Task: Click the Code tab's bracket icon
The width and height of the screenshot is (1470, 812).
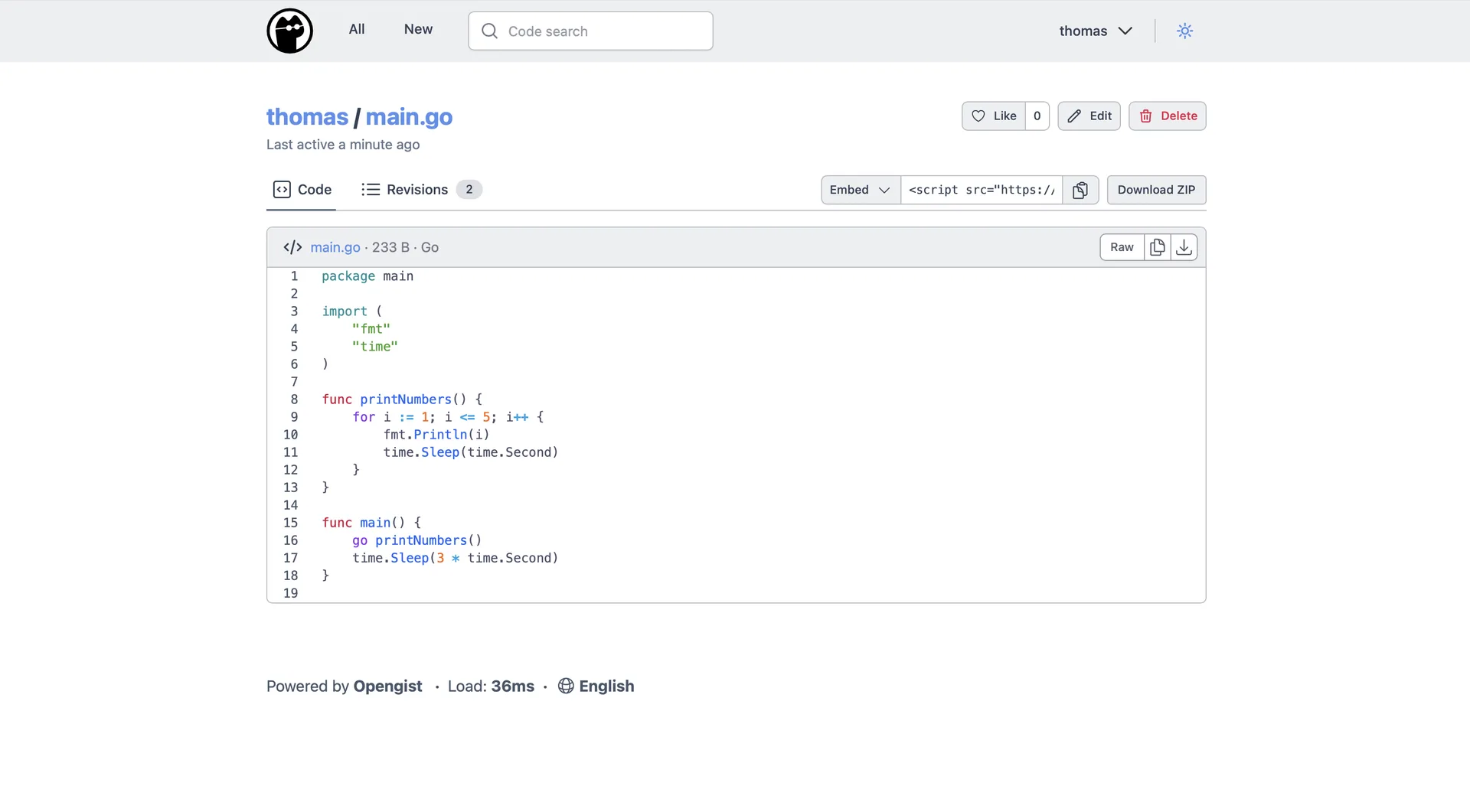Action: tap(282, 189)
